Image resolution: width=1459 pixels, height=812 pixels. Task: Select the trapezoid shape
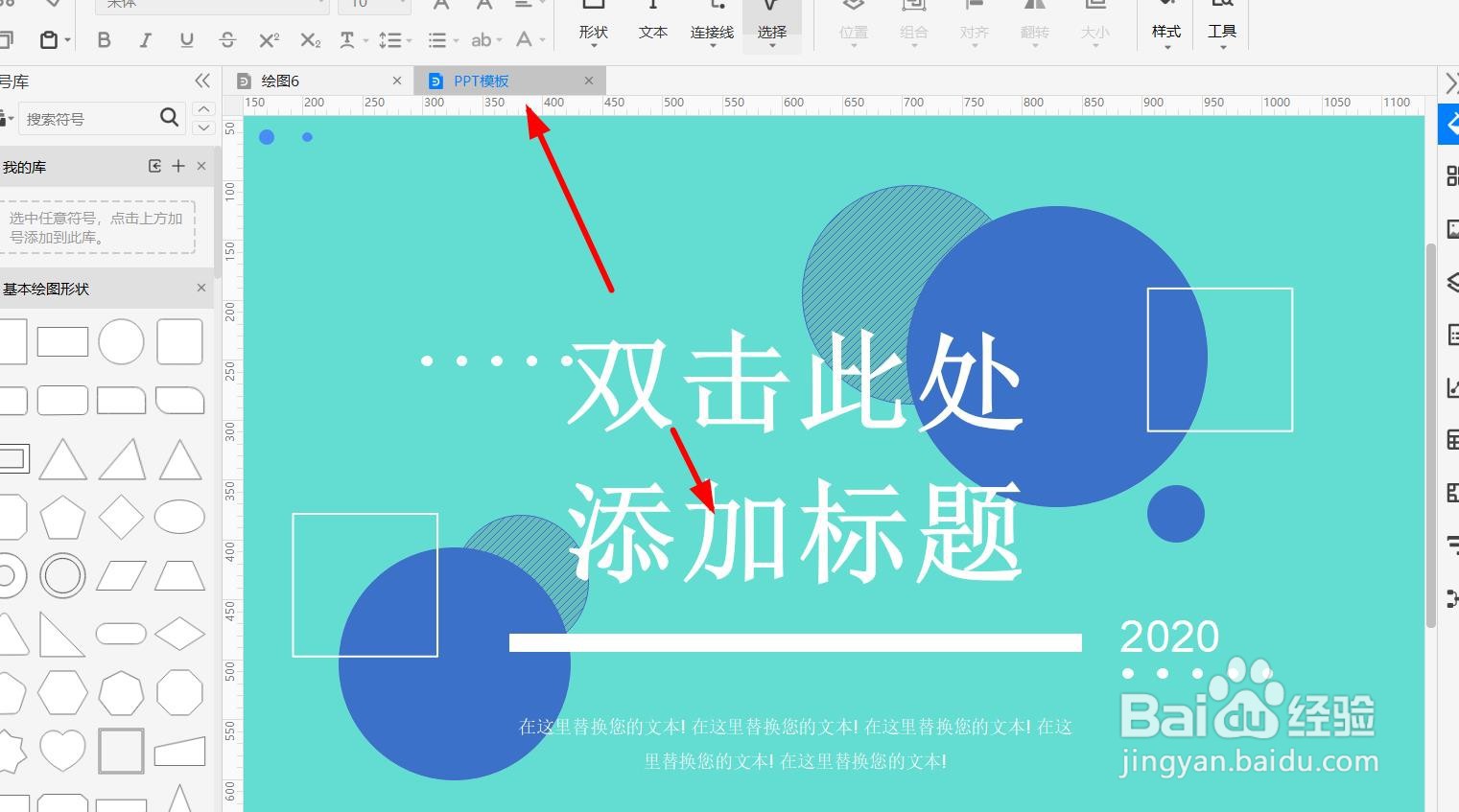pyautogui.click(x=179, y=576)
